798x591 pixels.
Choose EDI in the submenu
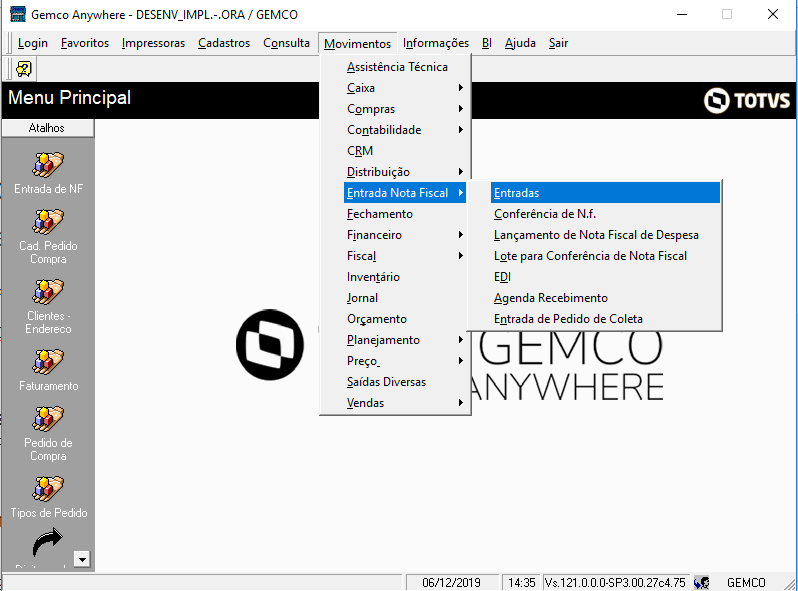pos(605,277)
